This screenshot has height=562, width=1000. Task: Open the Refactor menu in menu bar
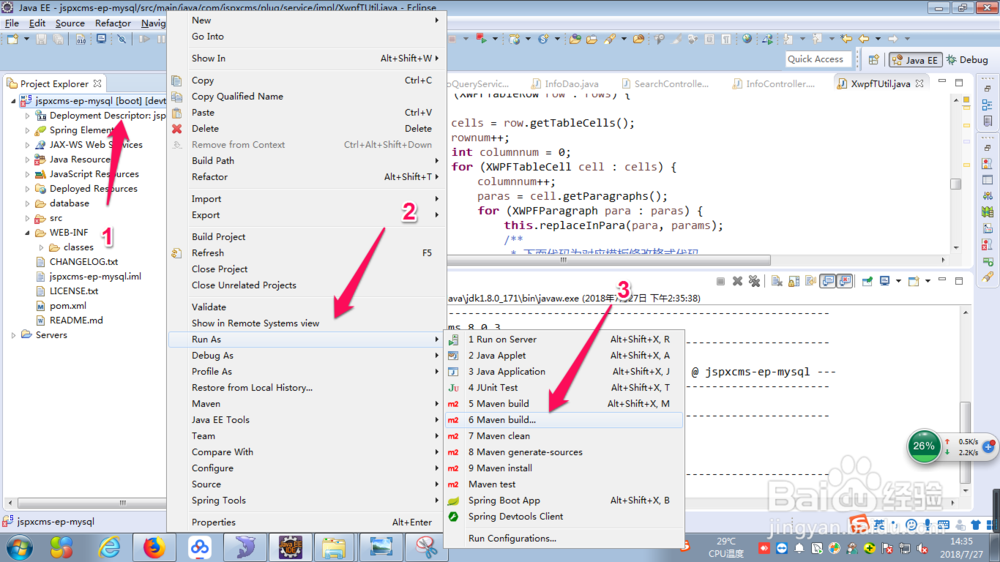point(113,23)
